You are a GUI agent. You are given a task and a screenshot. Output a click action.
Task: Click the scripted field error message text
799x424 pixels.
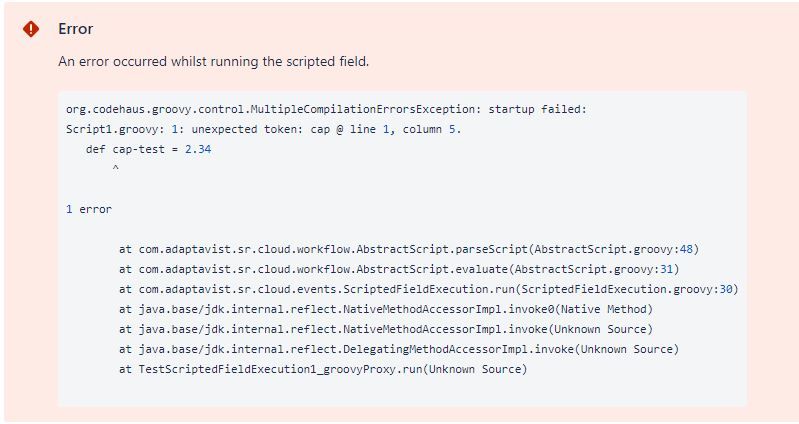click(214, 61)
